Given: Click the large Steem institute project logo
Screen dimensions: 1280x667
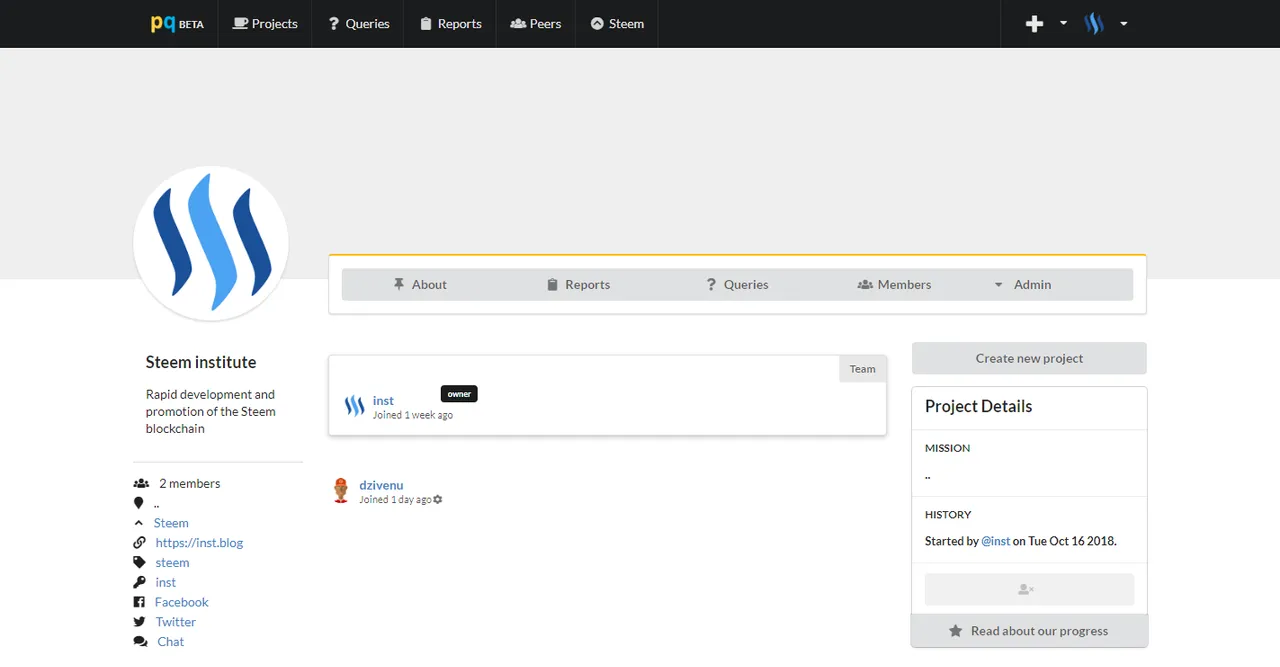Looking at the screenshot, I should pyautogui.click(x=211, y=243).
